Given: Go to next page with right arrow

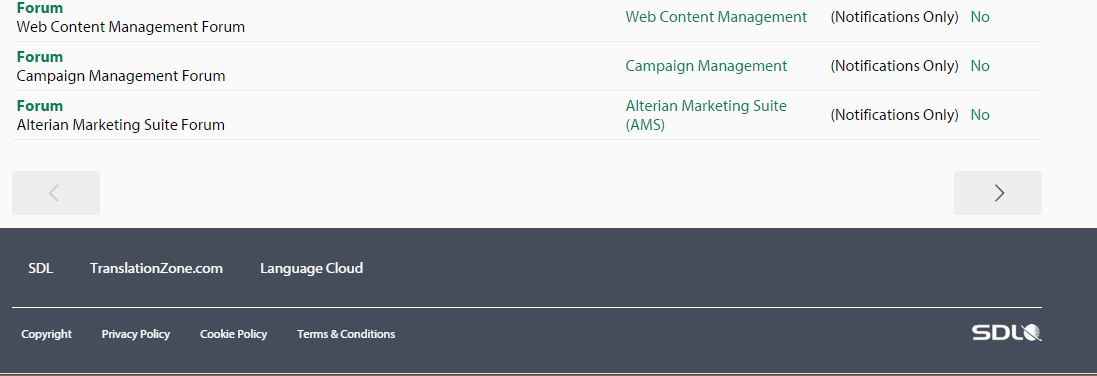Looking at the screenshot, I should [998, 193].
